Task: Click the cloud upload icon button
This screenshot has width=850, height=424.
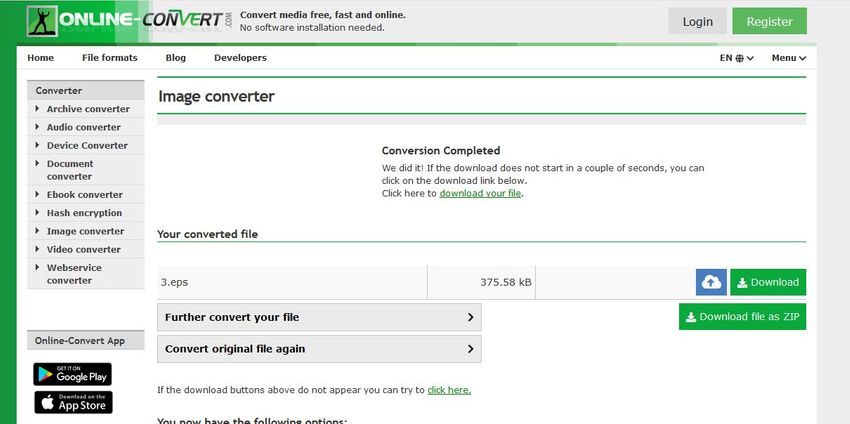Action: (711, 282)
